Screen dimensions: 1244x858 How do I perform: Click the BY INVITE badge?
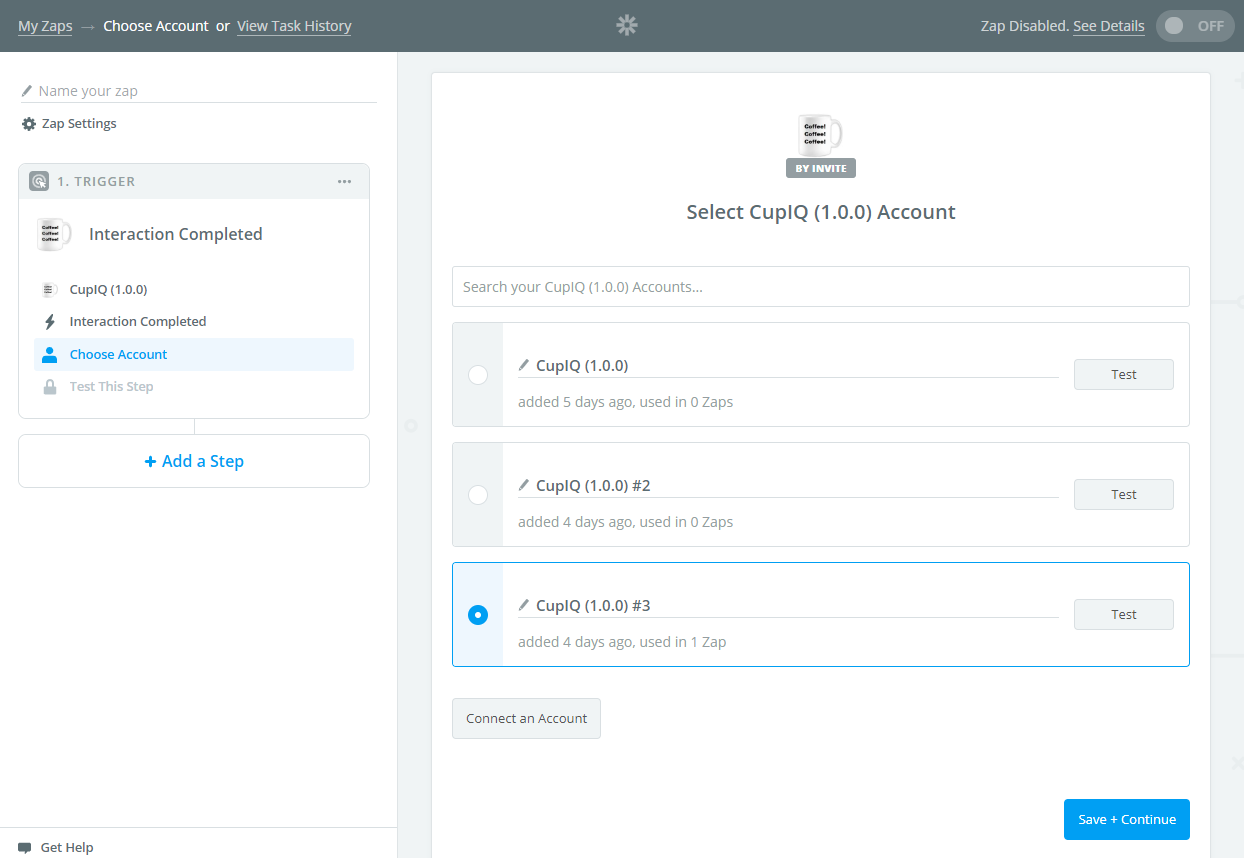[x=821, y=168]
